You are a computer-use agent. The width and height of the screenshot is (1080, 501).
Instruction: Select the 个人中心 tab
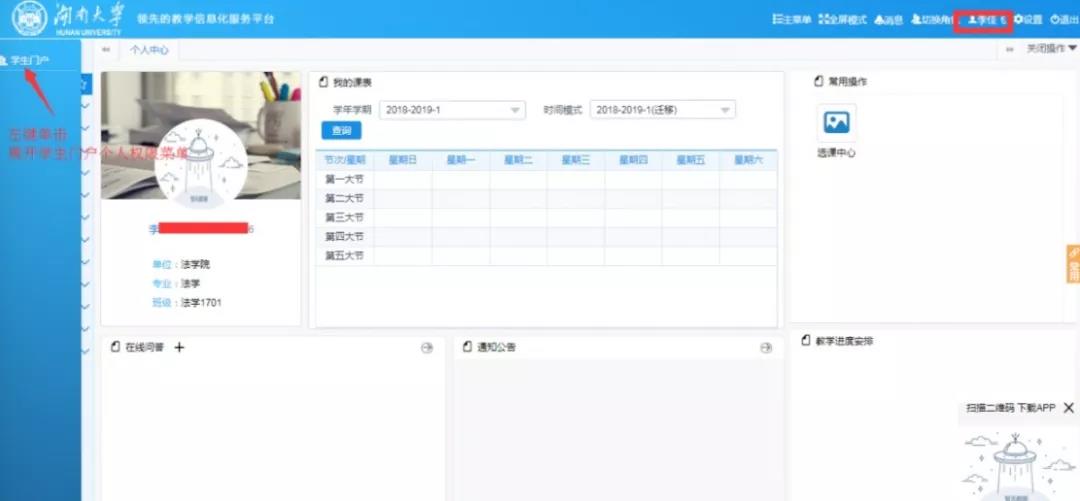pos(149,49)
